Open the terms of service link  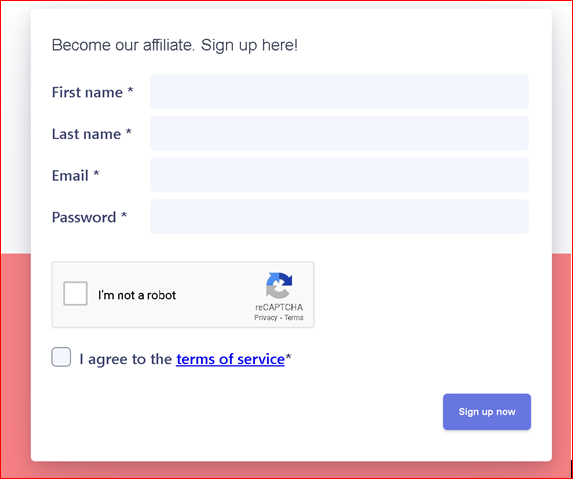pos(230,359)
